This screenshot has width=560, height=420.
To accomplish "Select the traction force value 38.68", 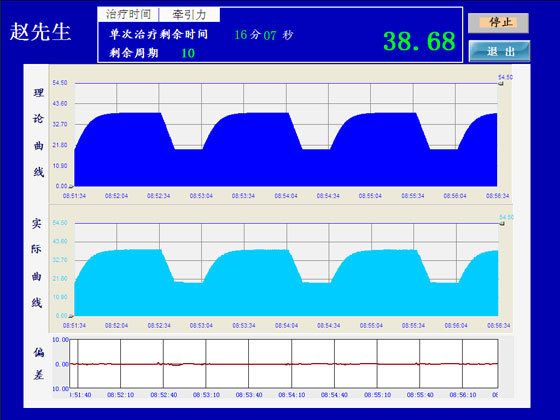I will click(419, 41).
